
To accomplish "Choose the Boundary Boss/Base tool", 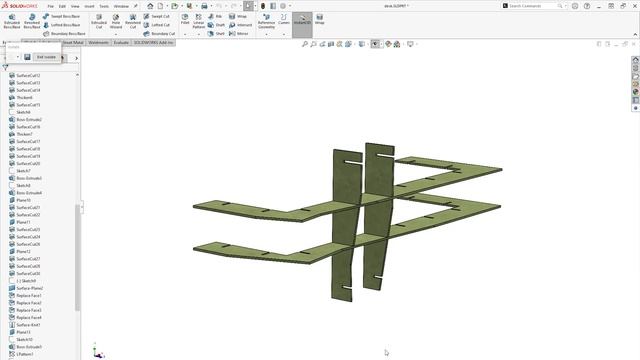I will (x=64, y=33).
